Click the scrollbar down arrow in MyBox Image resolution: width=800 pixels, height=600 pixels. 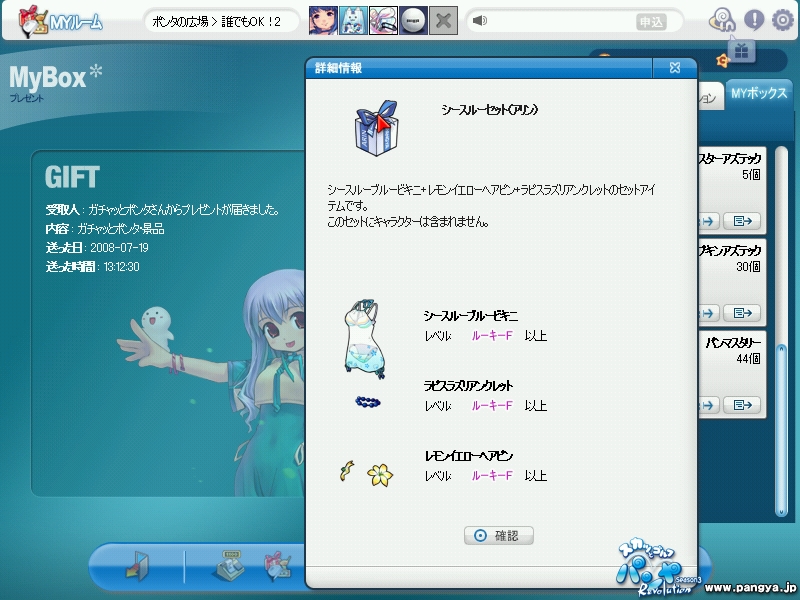pyautogui.click(x=781, y=511)
